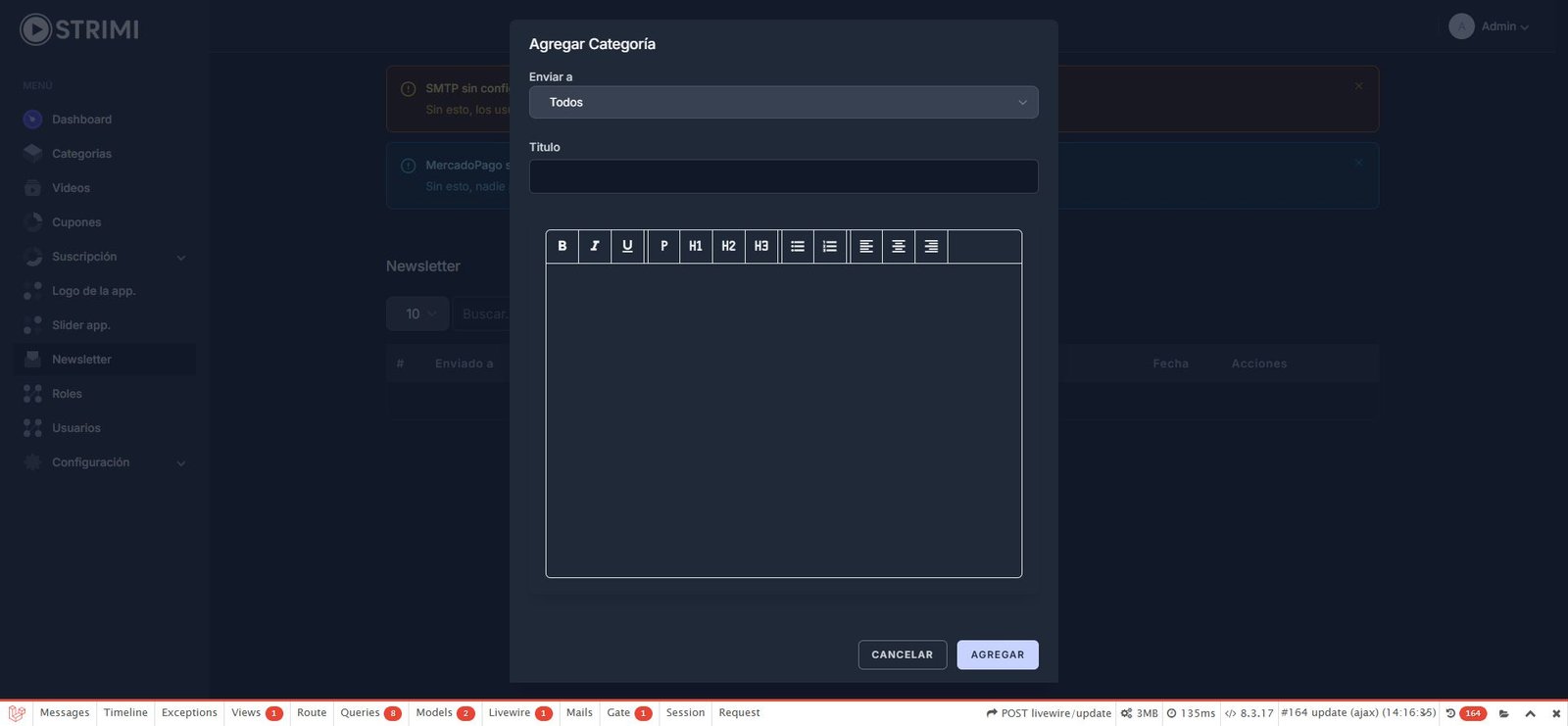This screenshot has width=1568, height=726.
Task: Open the Queries debugbar tab
Action: (370, 713)
